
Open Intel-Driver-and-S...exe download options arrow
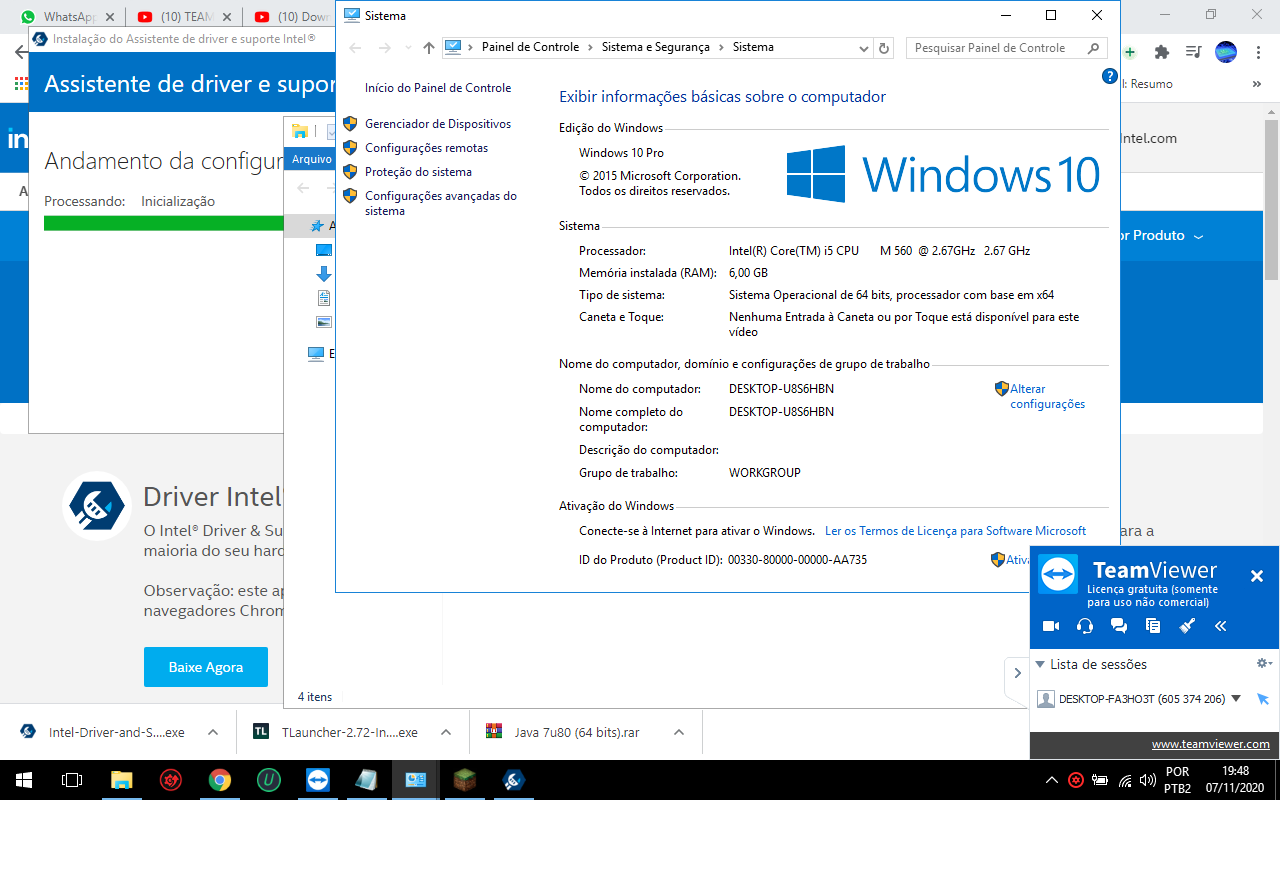(x=212, y=732)
